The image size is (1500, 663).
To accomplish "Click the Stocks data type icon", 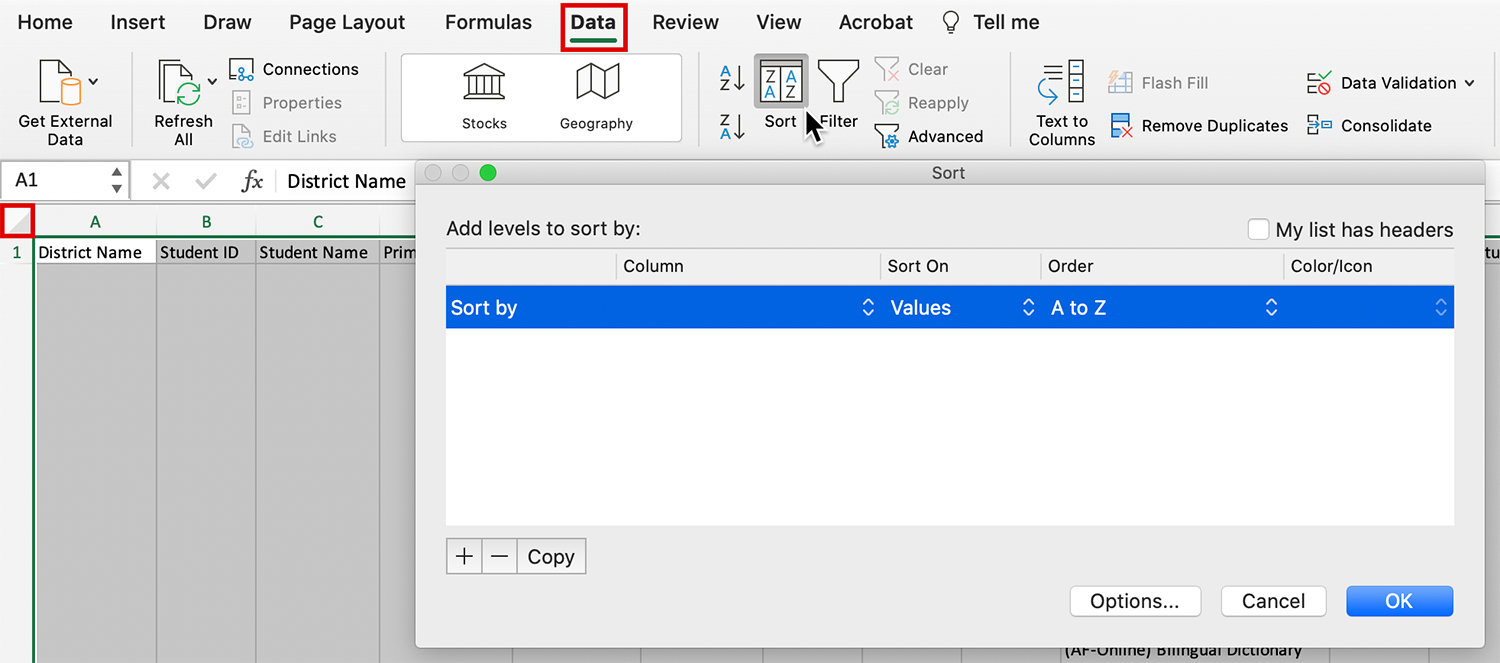I will click(484, 83).
